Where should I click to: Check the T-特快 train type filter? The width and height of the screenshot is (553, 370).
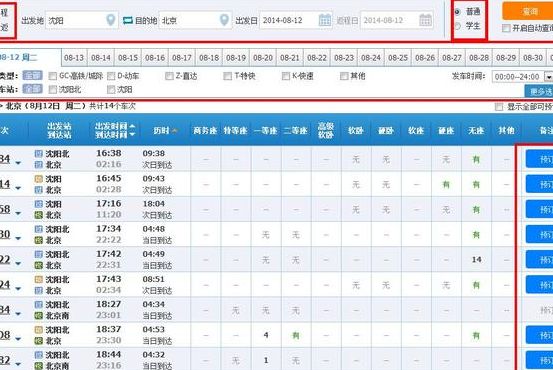[x=228, y=76]
